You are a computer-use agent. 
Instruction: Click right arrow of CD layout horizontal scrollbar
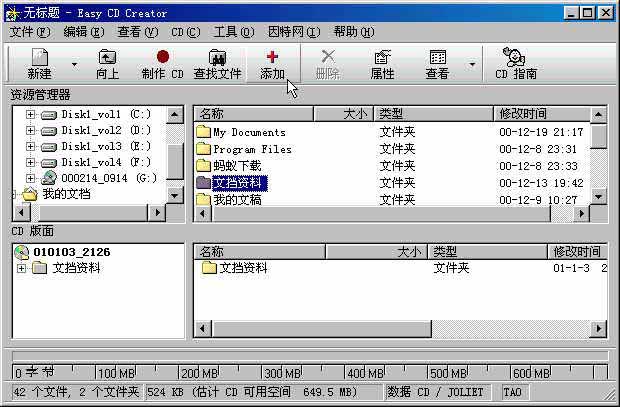[x=598, y=328]
